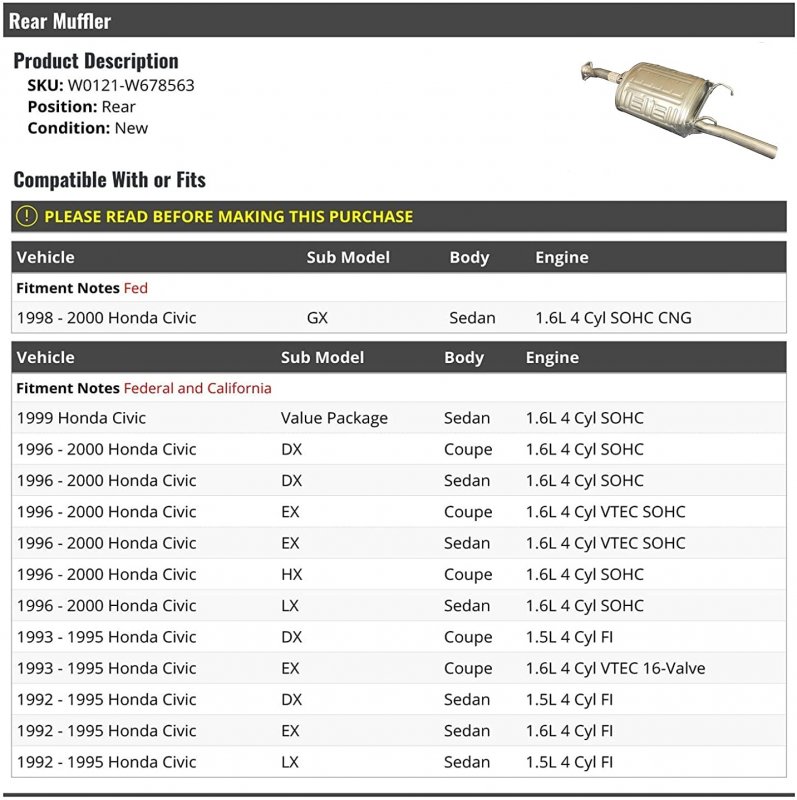The height and width of the screenshot is (800, 797).
Task: Click the red "Fed" fitment note
Action: 135,288
